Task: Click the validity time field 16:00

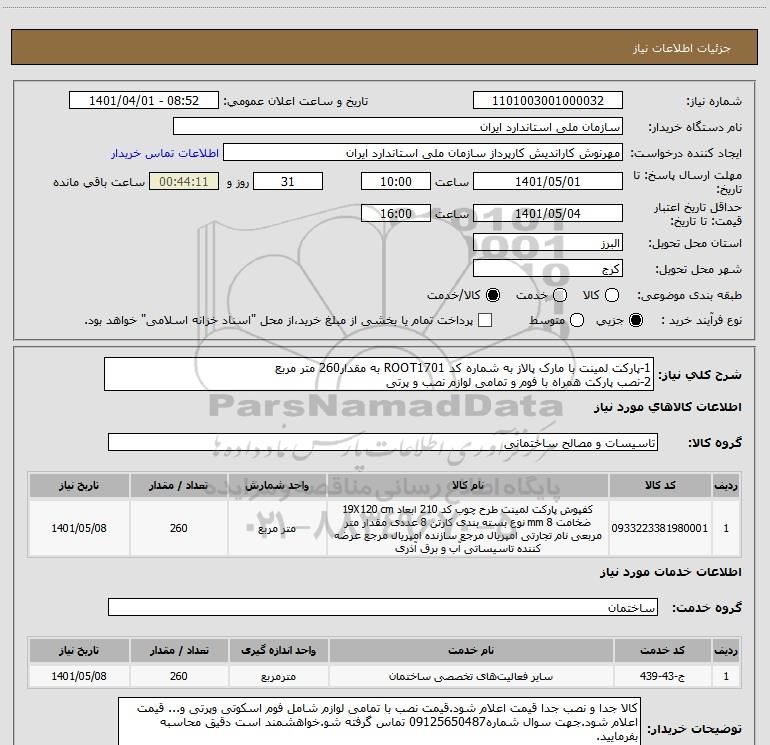Action: pyautogui.click(x=396, y=213)
